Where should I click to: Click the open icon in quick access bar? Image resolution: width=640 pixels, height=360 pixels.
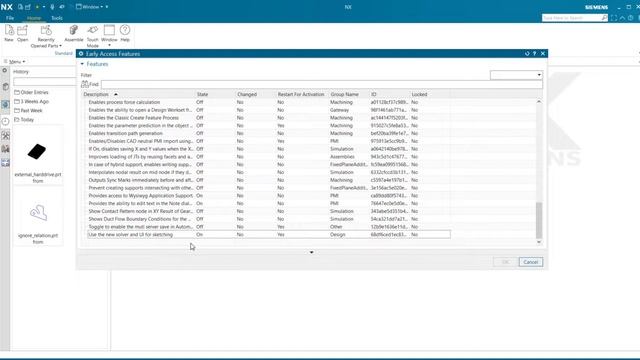[x=28, y=7]
